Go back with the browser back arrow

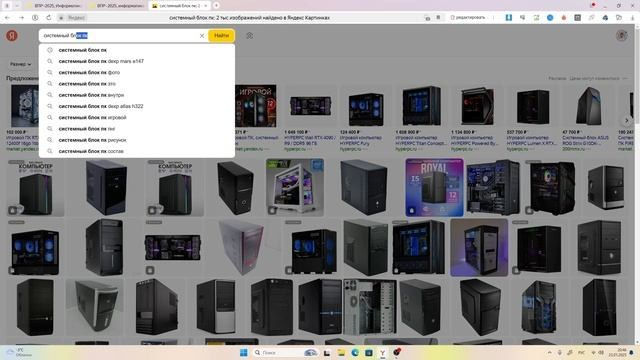[x=7, y=18]
